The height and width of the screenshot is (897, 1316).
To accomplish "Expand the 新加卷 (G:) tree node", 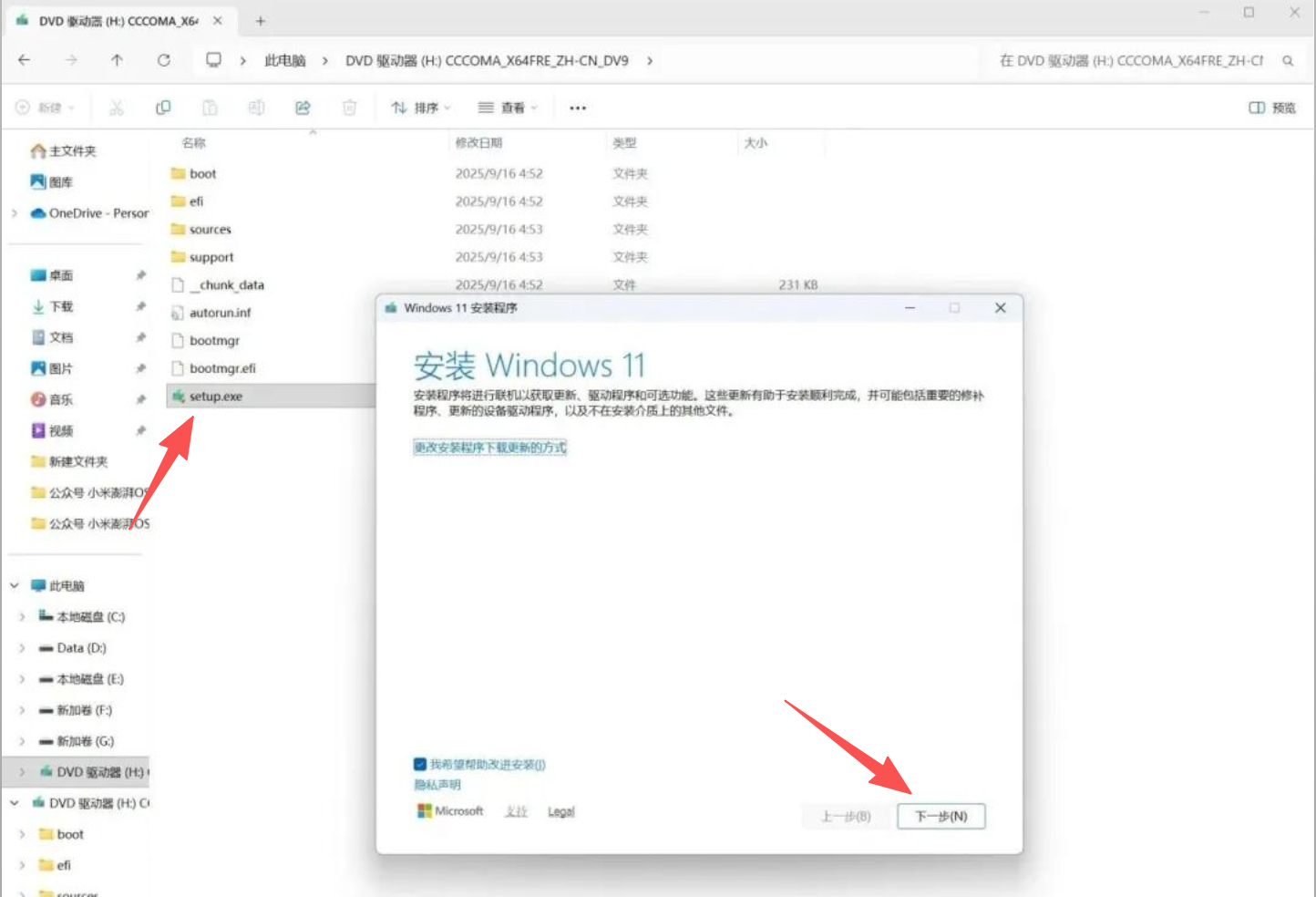I will pyautogui.click(x=22, y=741).
